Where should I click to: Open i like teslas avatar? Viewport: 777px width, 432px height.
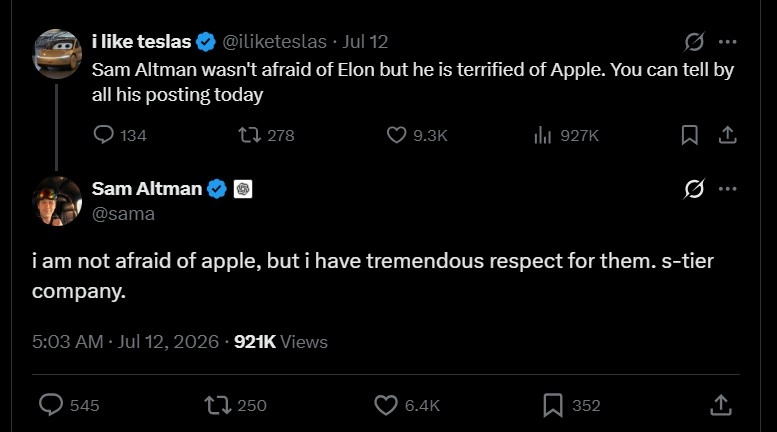click(x=57, y=54)
